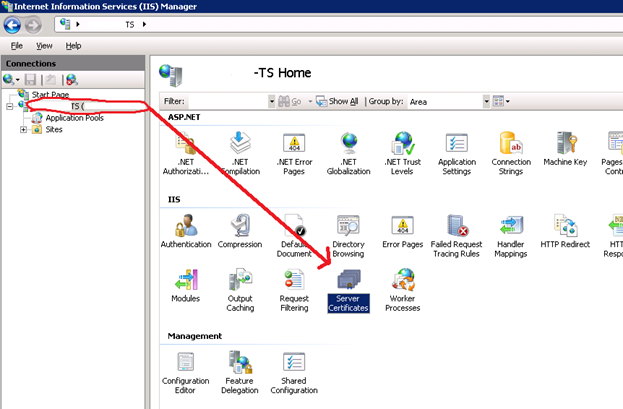Open the Filter box dropdown arrow
Image resolution: width=623 pixels, height=409 pixels.
coord(272,101)
